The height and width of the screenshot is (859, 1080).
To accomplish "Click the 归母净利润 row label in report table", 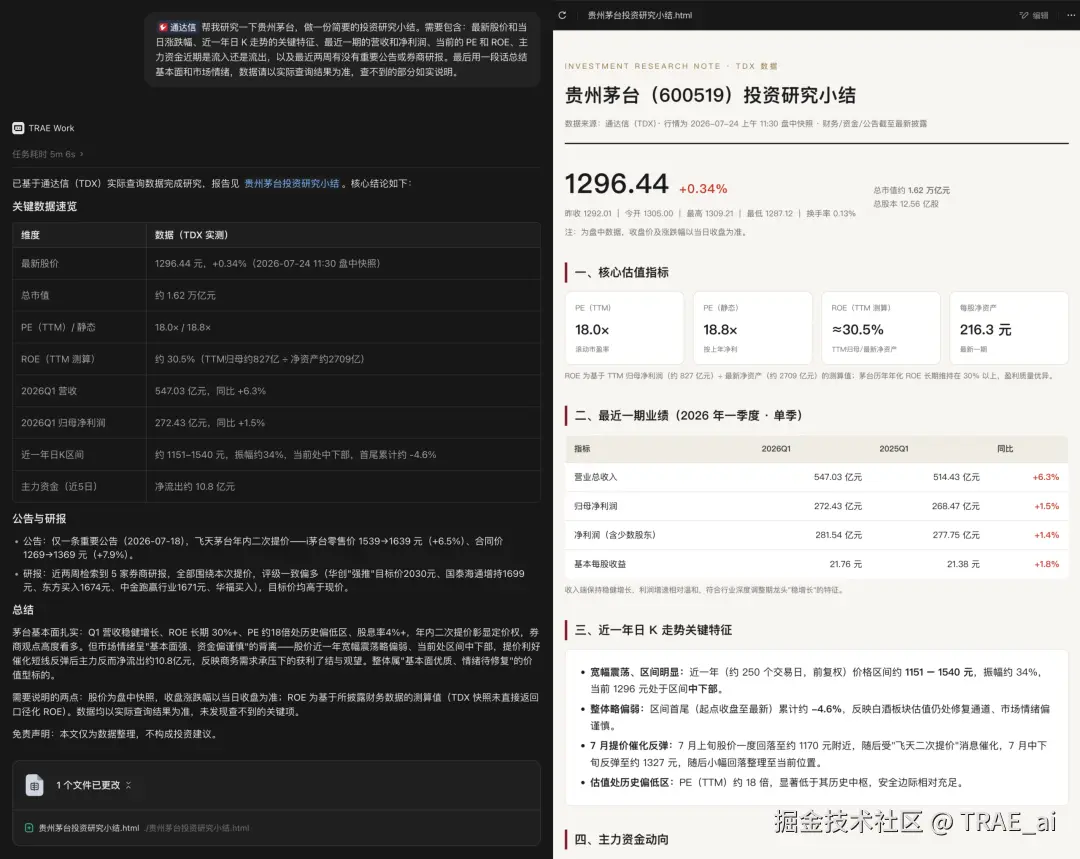I will (596, 506).
